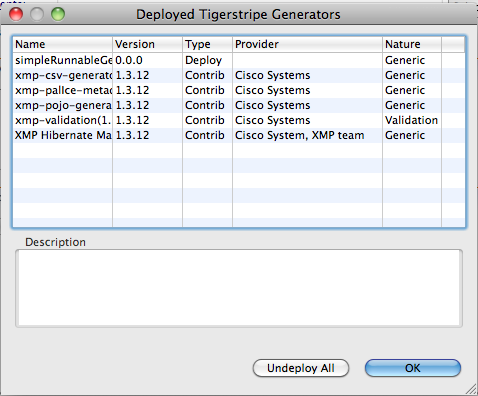Sort by the Version column header

point(147,44)
